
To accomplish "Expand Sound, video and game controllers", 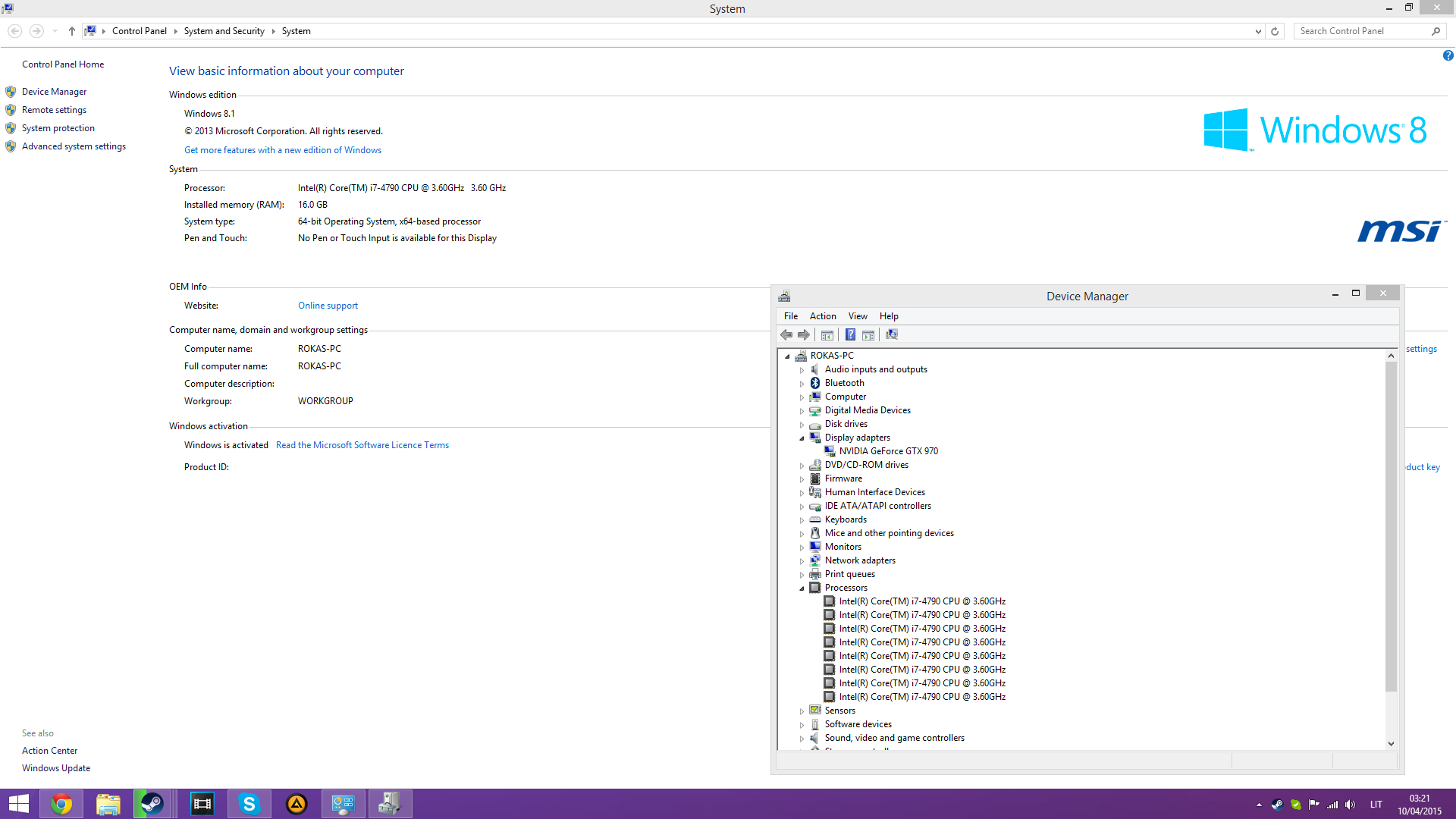I will coord(802,739).
